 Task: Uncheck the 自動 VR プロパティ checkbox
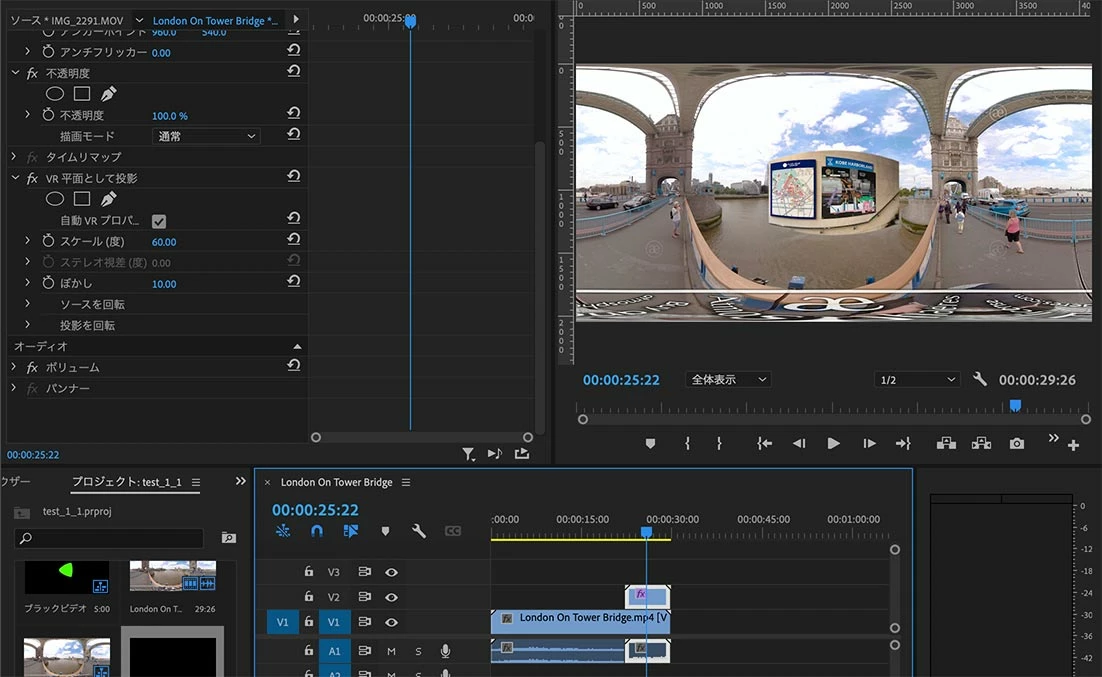tap(159, 221)
